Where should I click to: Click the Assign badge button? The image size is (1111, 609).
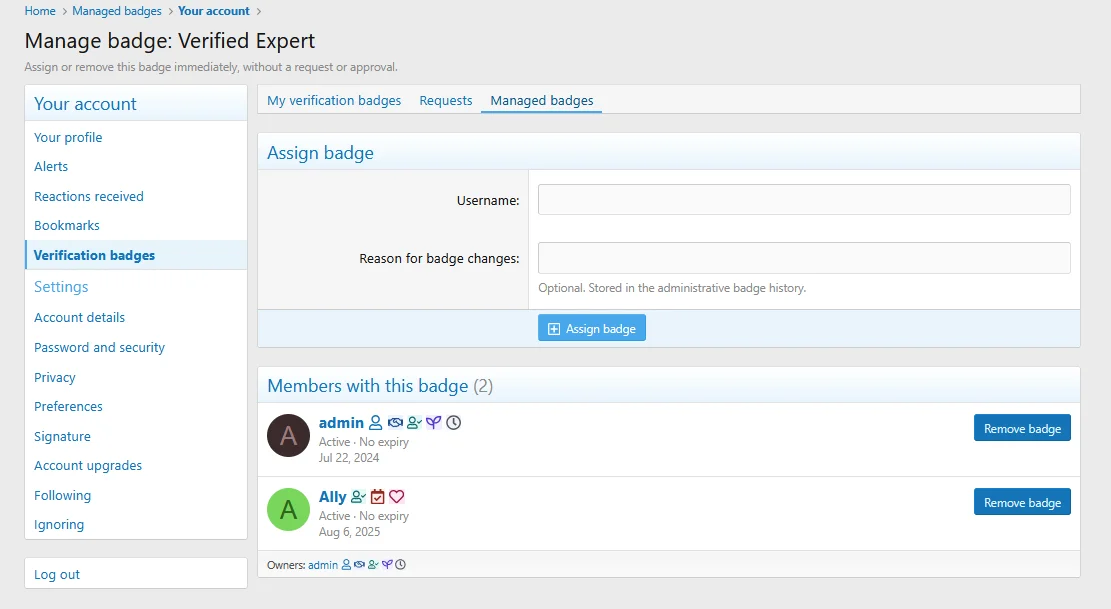[x=592, y=328]
